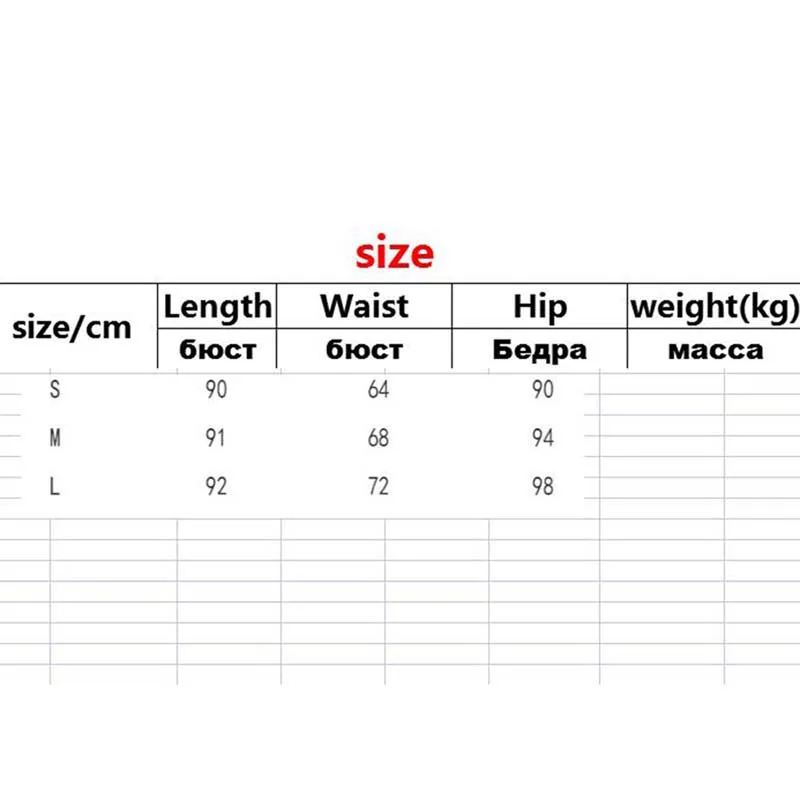The height and width of the screenshot is (800, 800).
Task: Select the Length value 92 for size L
Action: 216,486
